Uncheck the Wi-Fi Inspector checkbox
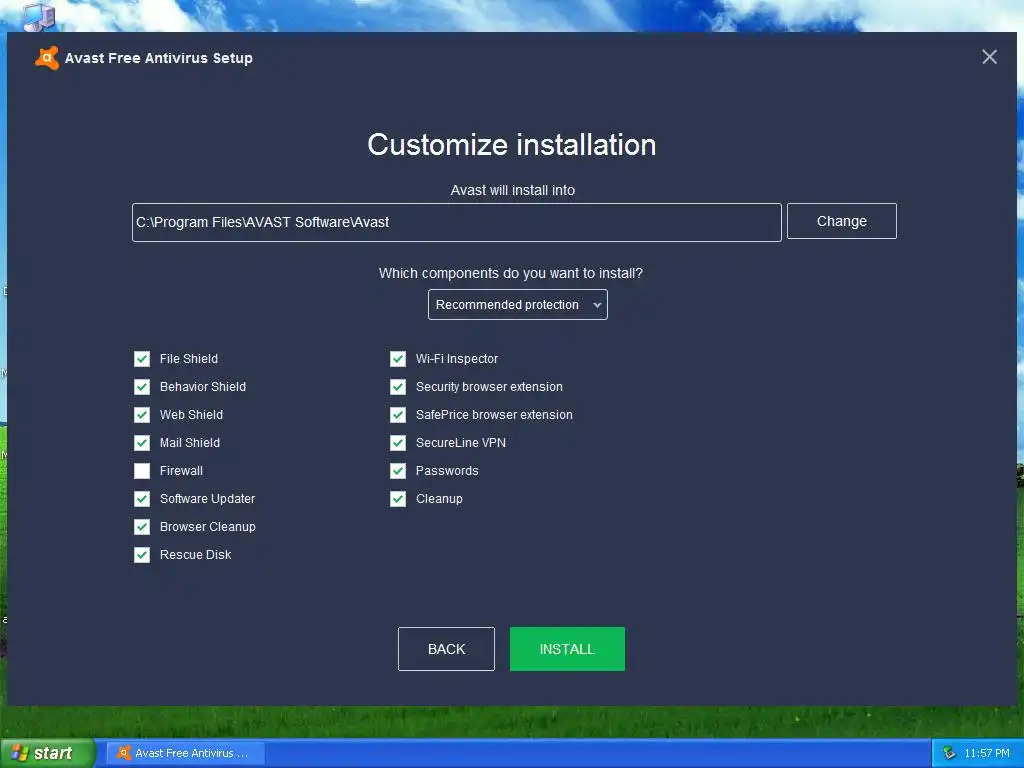Image resolution: width=1024 pixels, height=768 pixels. pos(398,359)
